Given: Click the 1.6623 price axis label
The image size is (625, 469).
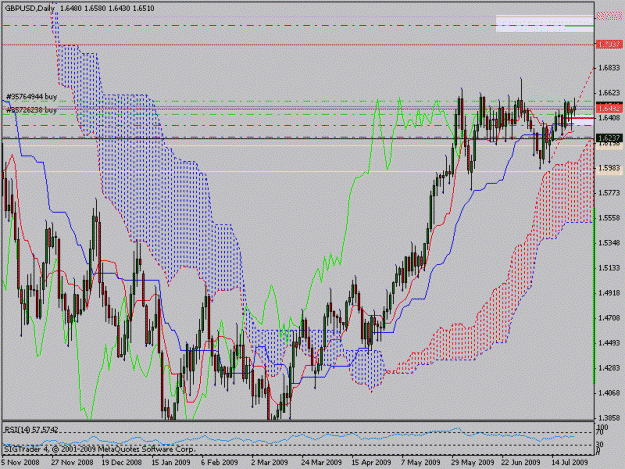Looking at the screenshot, I should coord(610,93).
